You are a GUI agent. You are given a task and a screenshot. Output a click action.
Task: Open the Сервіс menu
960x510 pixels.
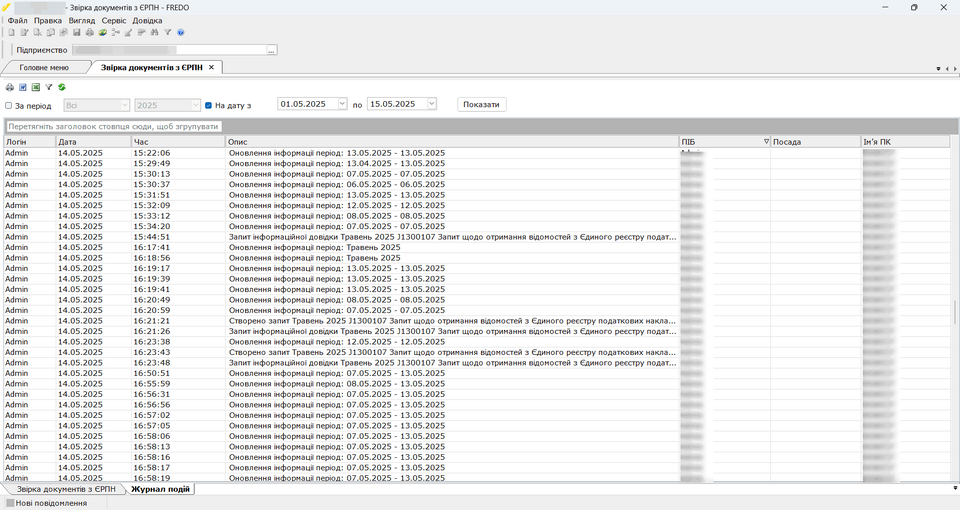click(114, 20)
